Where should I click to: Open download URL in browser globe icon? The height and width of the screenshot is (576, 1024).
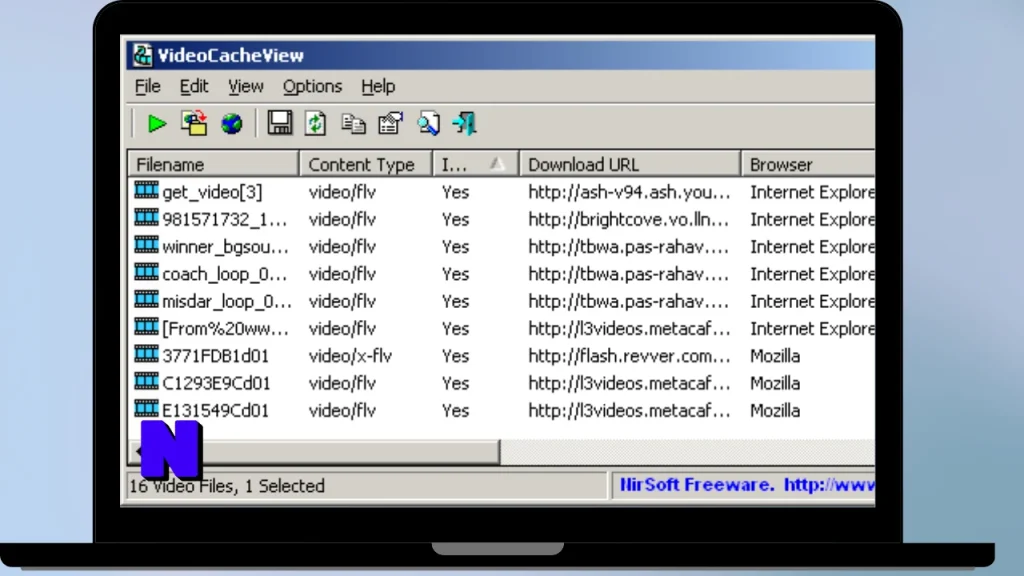point(231,123)
